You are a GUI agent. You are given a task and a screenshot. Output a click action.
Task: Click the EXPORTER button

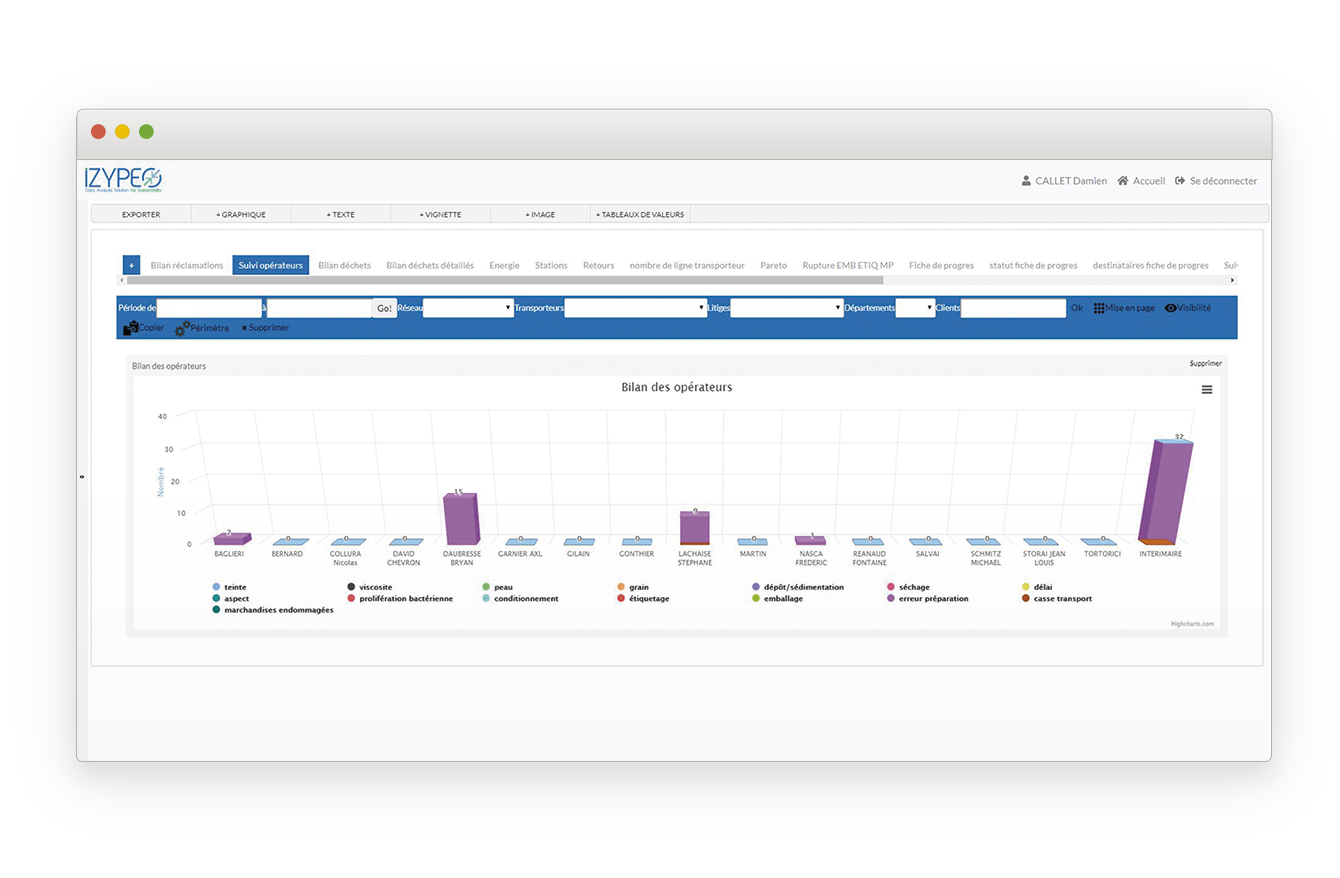tap(141, 214)
